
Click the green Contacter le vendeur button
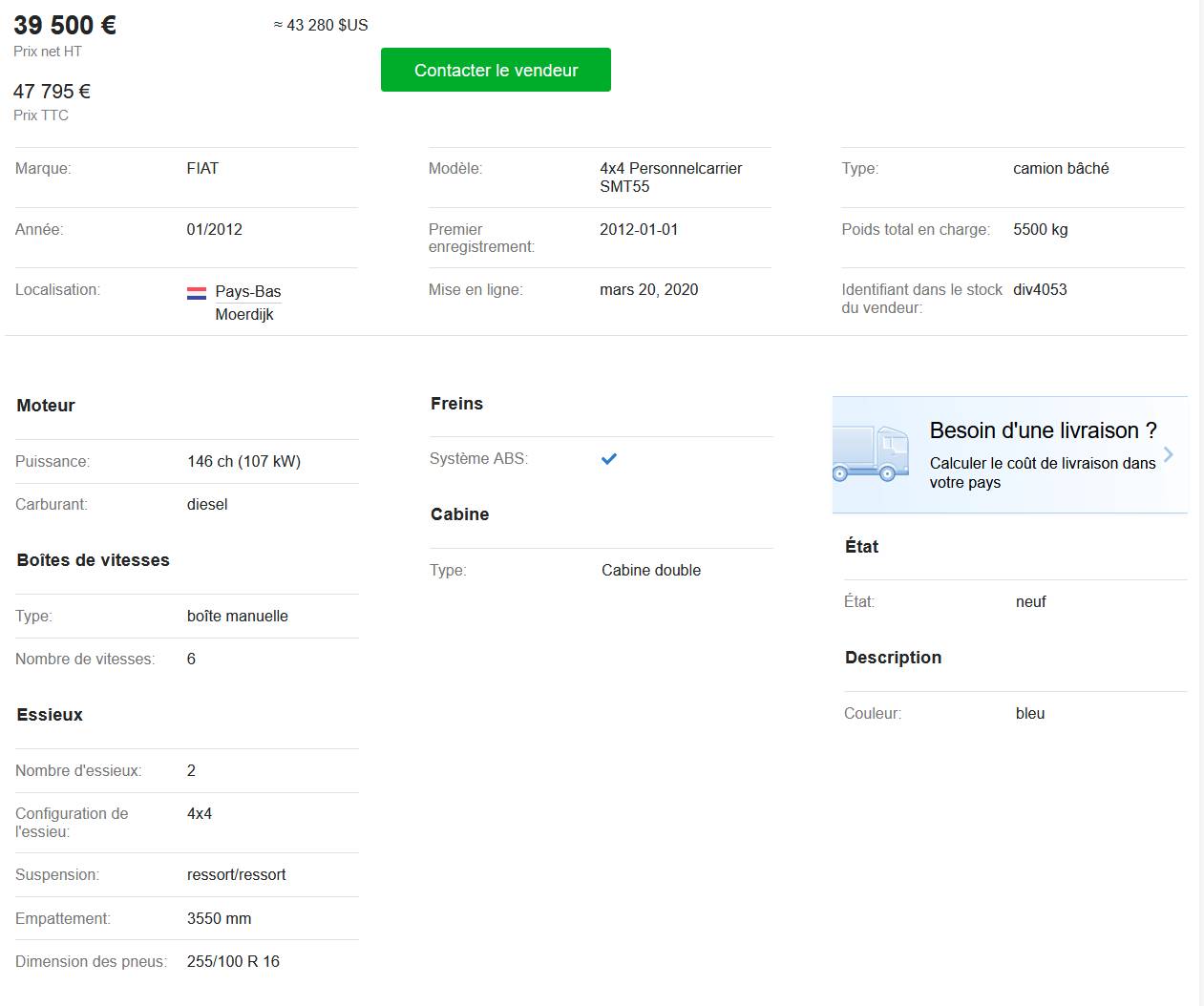496,70
